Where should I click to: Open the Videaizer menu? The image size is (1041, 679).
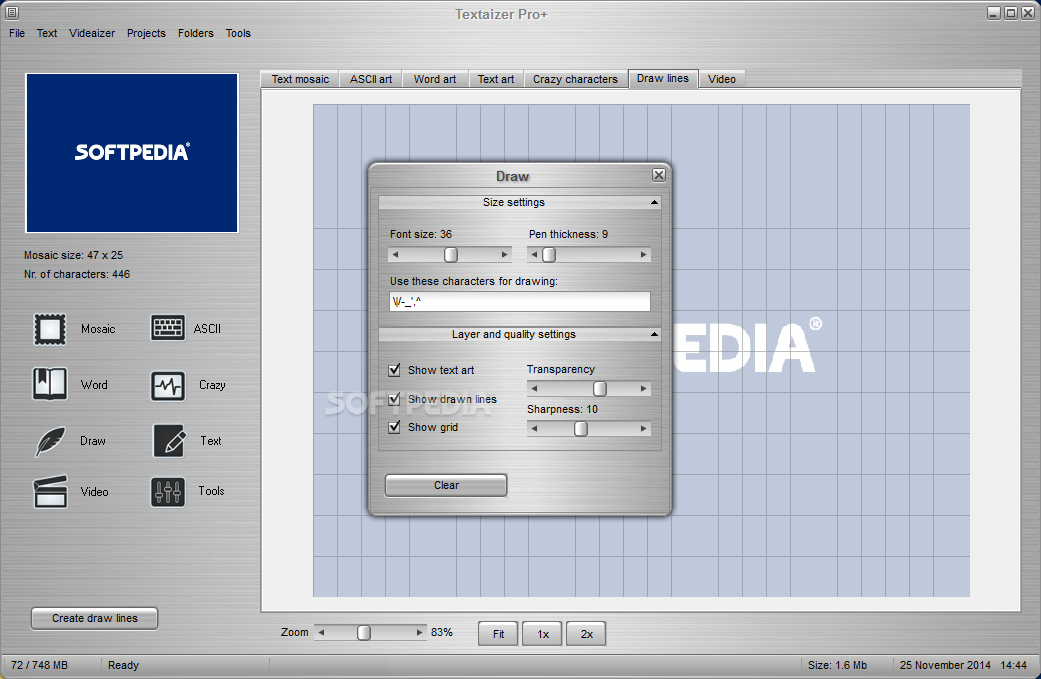coord(92,33)
